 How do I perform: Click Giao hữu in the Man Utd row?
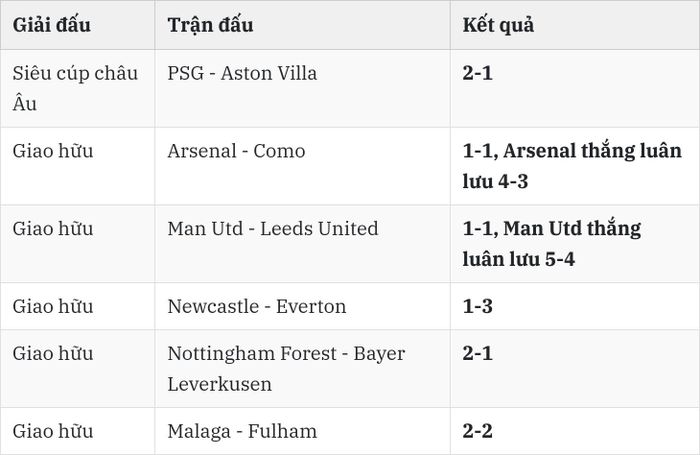tap(53, 229)
